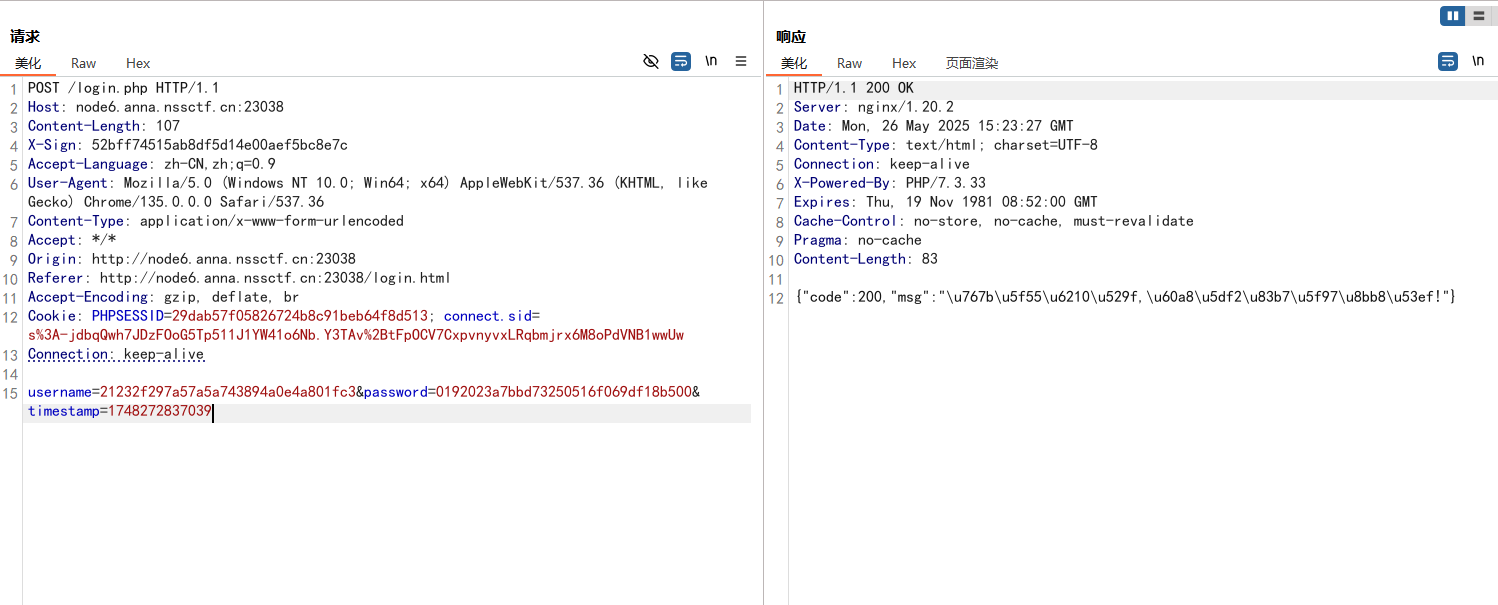Click the Cache-Control header line
Viewport: 1498px width, 605px height.
click(x=994, y=221)
